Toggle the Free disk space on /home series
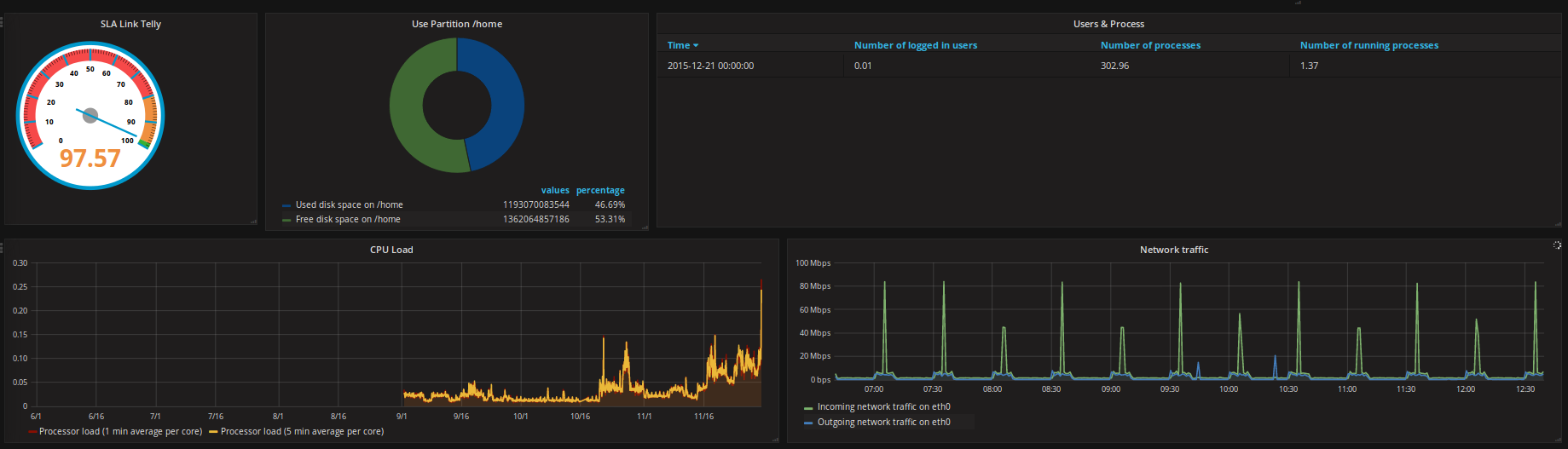 tap(347, 220)
